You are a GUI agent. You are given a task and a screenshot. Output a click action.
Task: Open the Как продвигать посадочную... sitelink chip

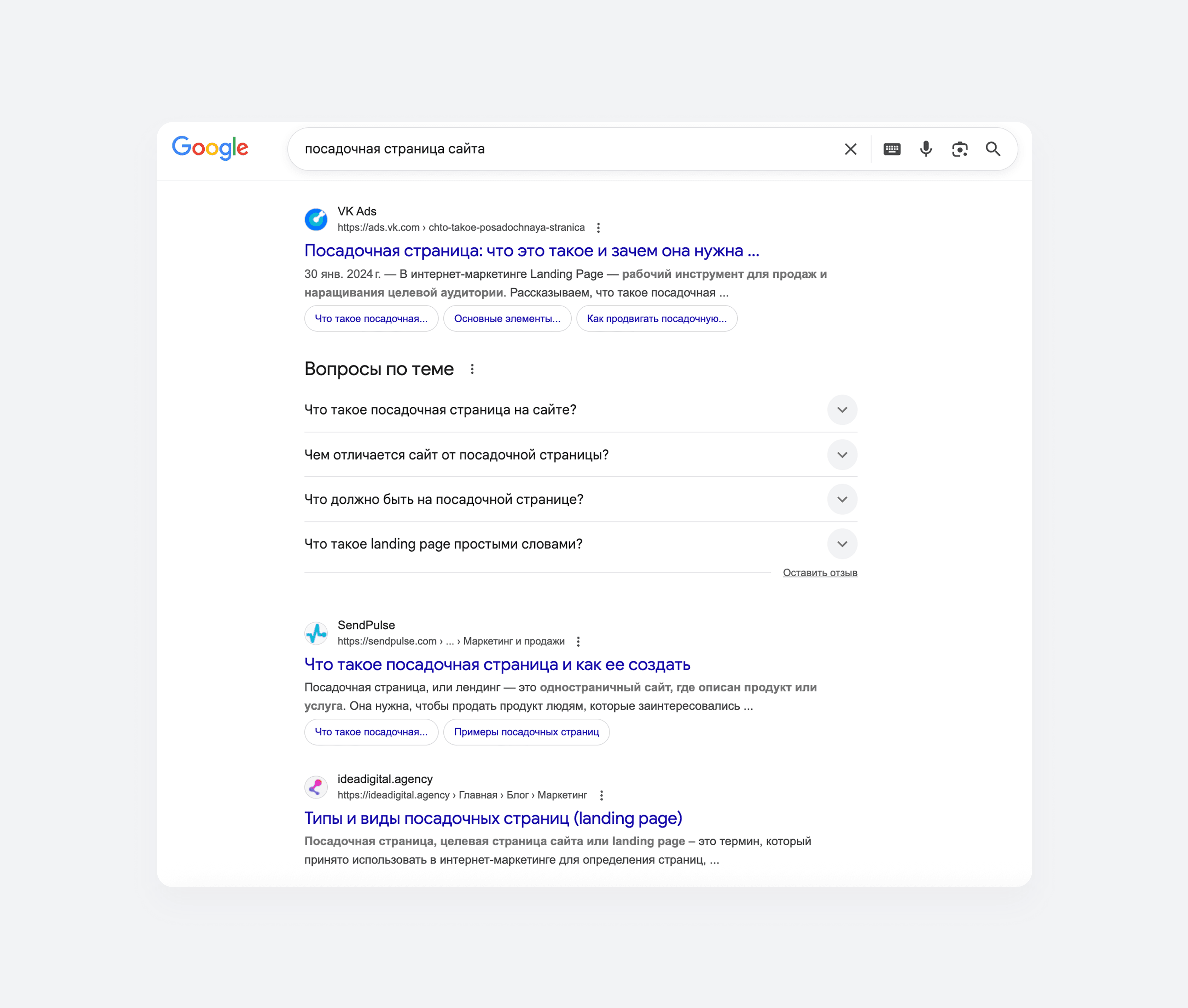[x=657, y=318]
